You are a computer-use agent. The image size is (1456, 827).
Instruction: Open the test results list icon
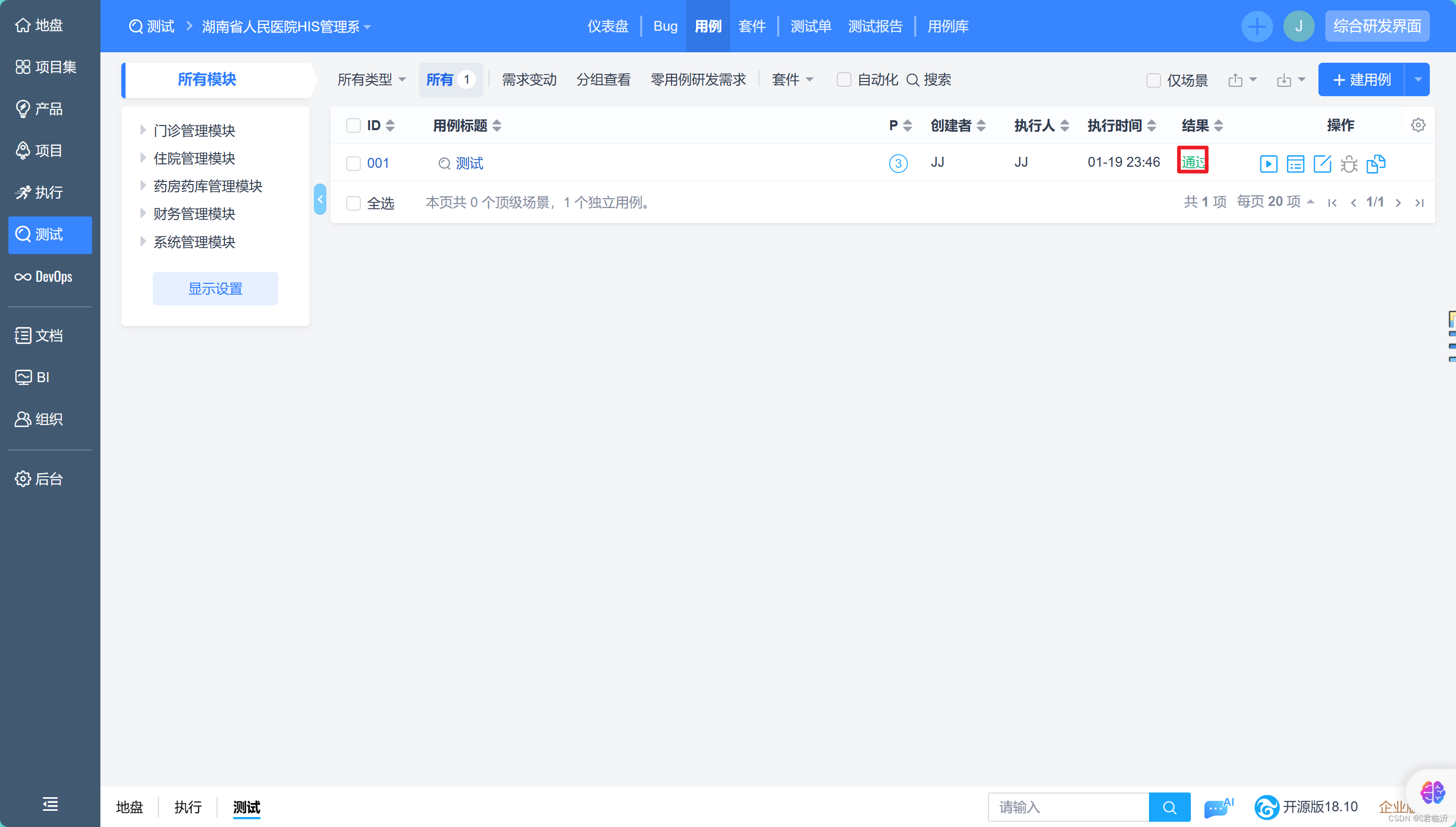pyautogui.click(x=1295, y=164)
